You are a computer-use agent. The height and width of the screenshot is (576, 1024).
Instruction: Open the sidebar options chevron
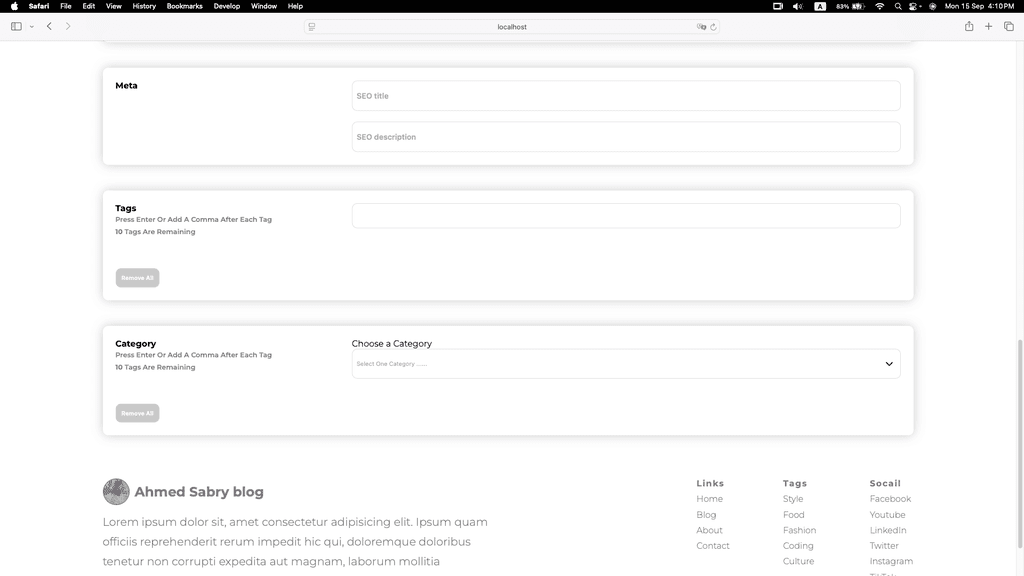[x=31, y=27]
